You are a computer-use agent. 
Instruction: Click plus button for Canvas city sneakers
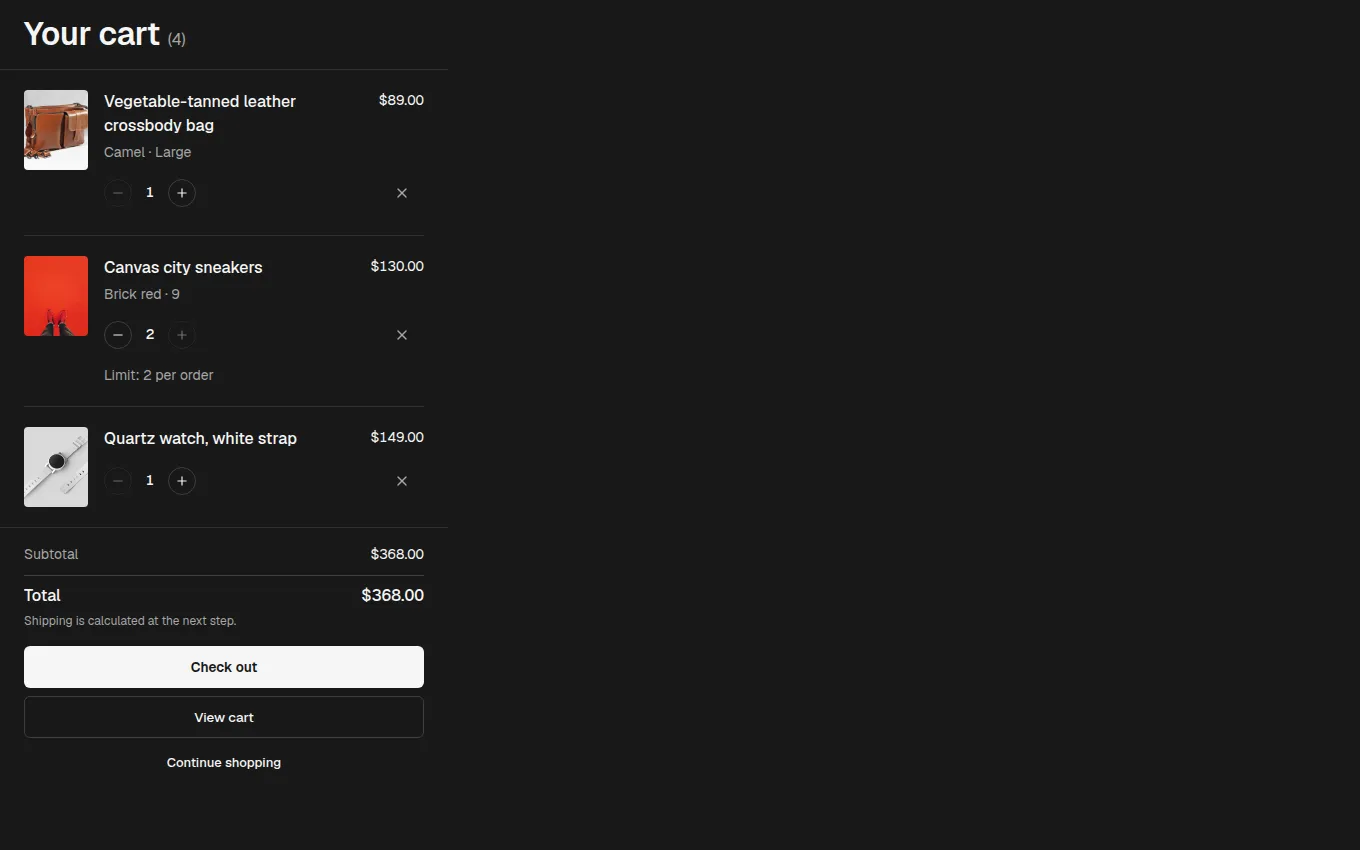(182, 335)
